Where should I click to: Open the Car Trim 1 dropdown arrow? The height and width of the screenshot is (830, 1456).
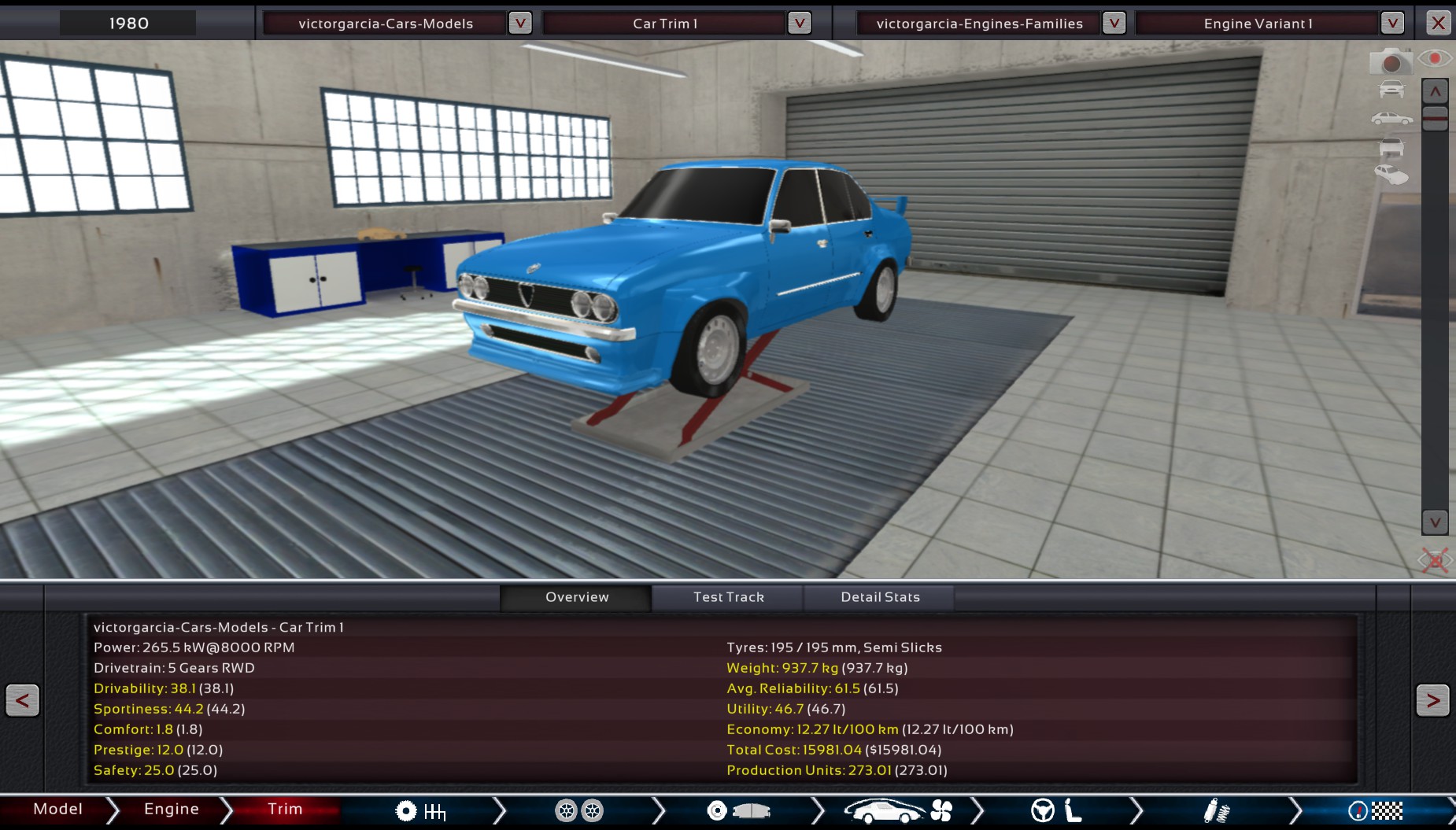pos(799,23)
